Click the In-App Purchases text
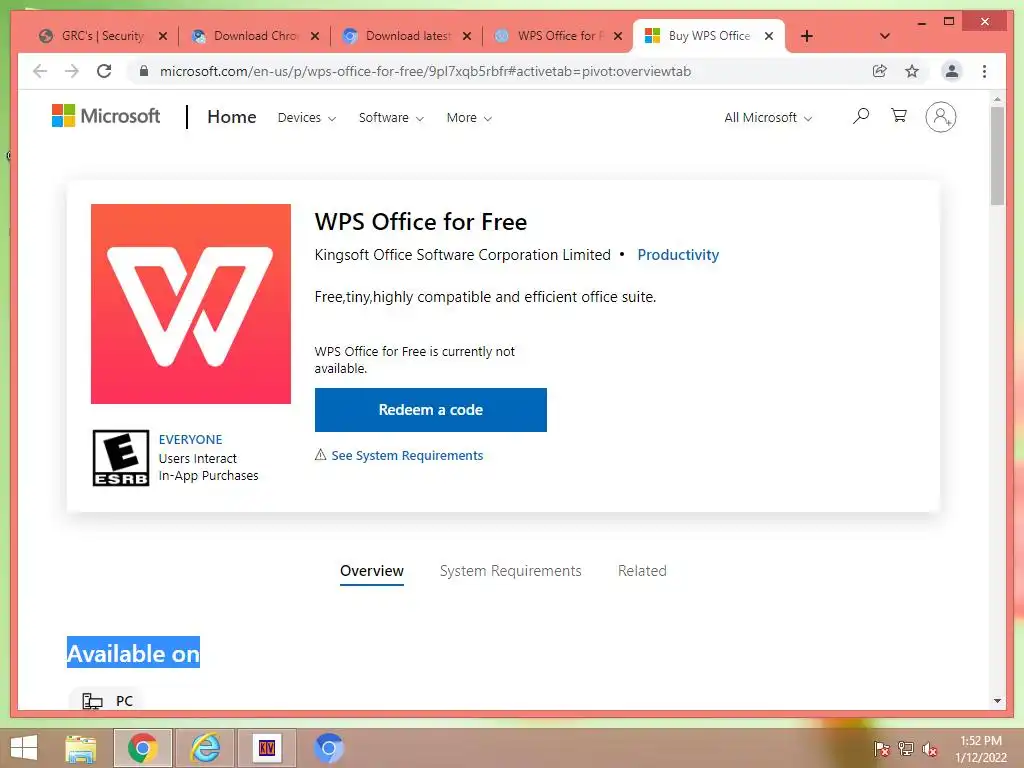1024x768 pixels. [208, 475]
